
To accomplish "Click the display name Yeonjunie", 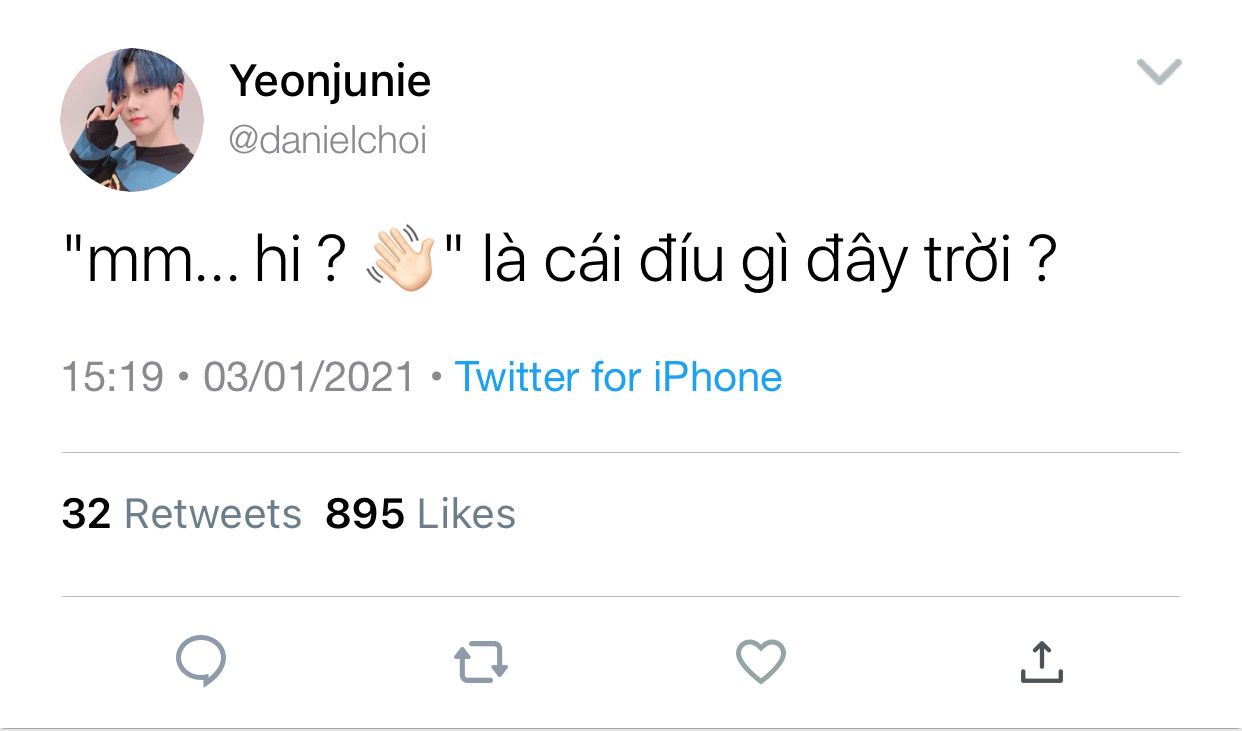I will [x=330, y=80].
